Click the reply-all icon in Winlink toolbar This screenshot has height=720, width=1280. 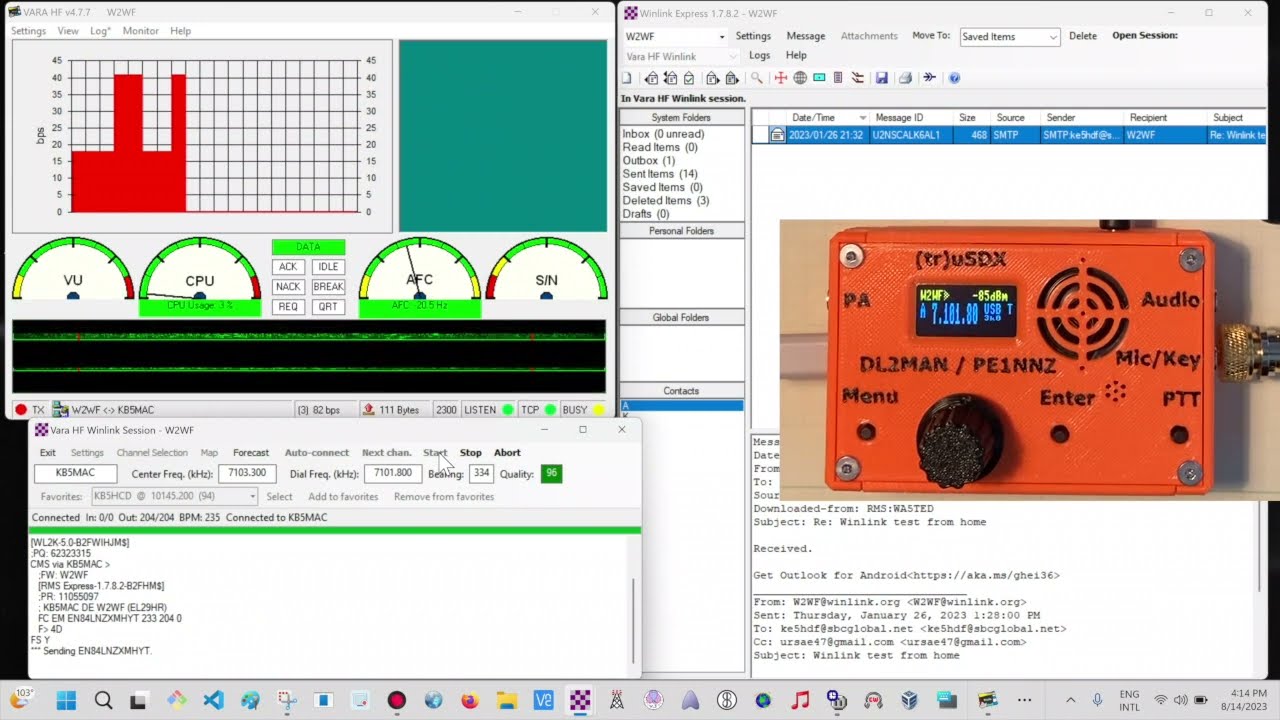(x=671, y=78)
